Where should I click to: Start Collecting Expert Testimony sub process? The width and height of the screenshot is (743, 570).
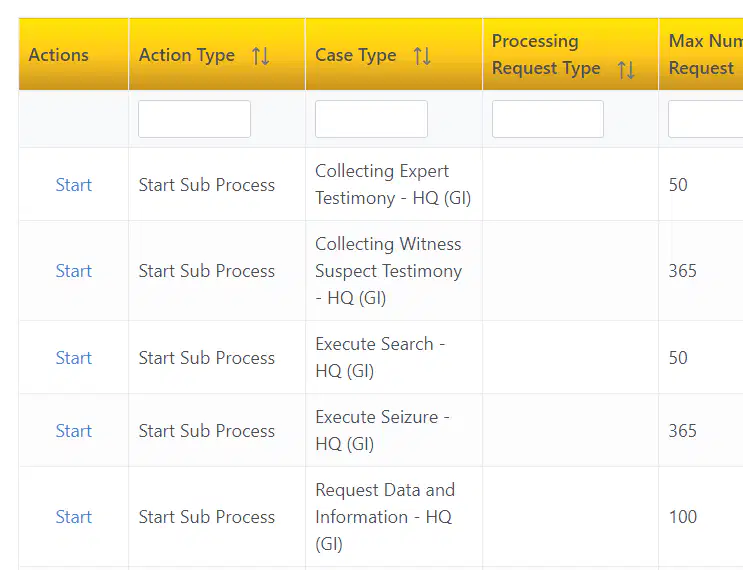click(x=73, y=185)
